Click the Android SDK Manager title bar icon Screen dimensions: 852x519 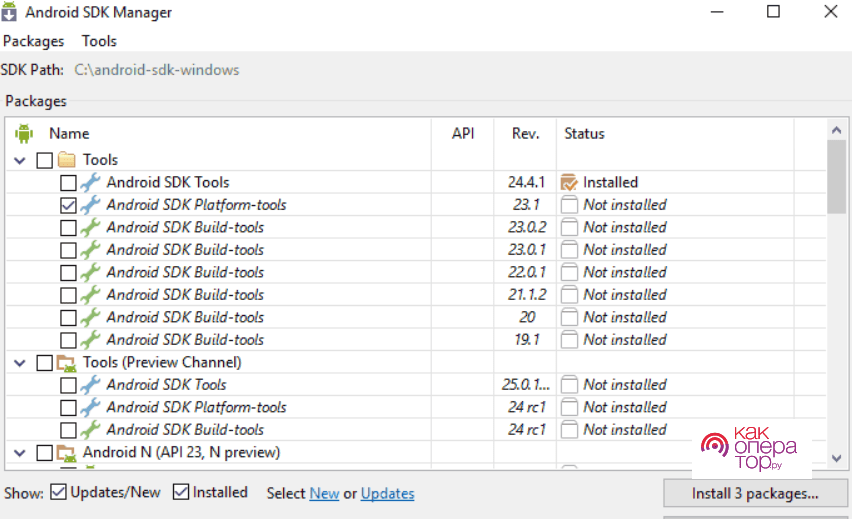tap(12, 12)
